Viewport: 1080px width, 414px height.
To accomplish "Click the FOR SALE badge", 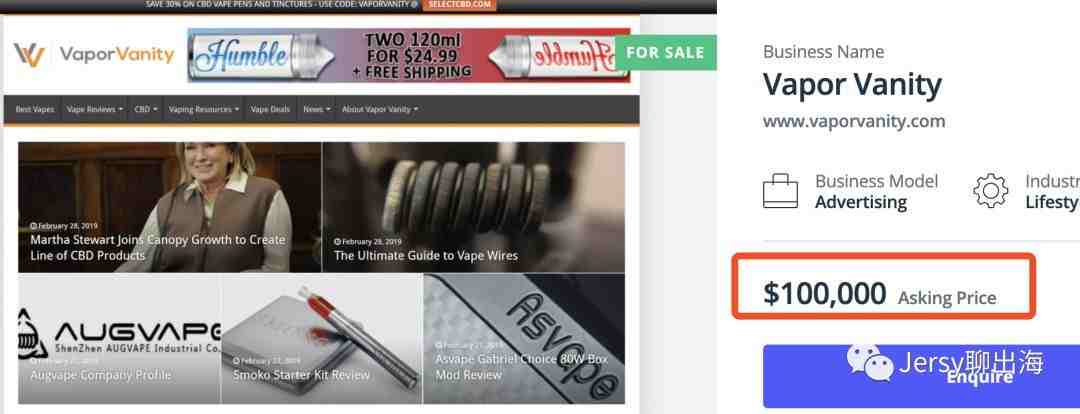I will [x=665, y=53].
